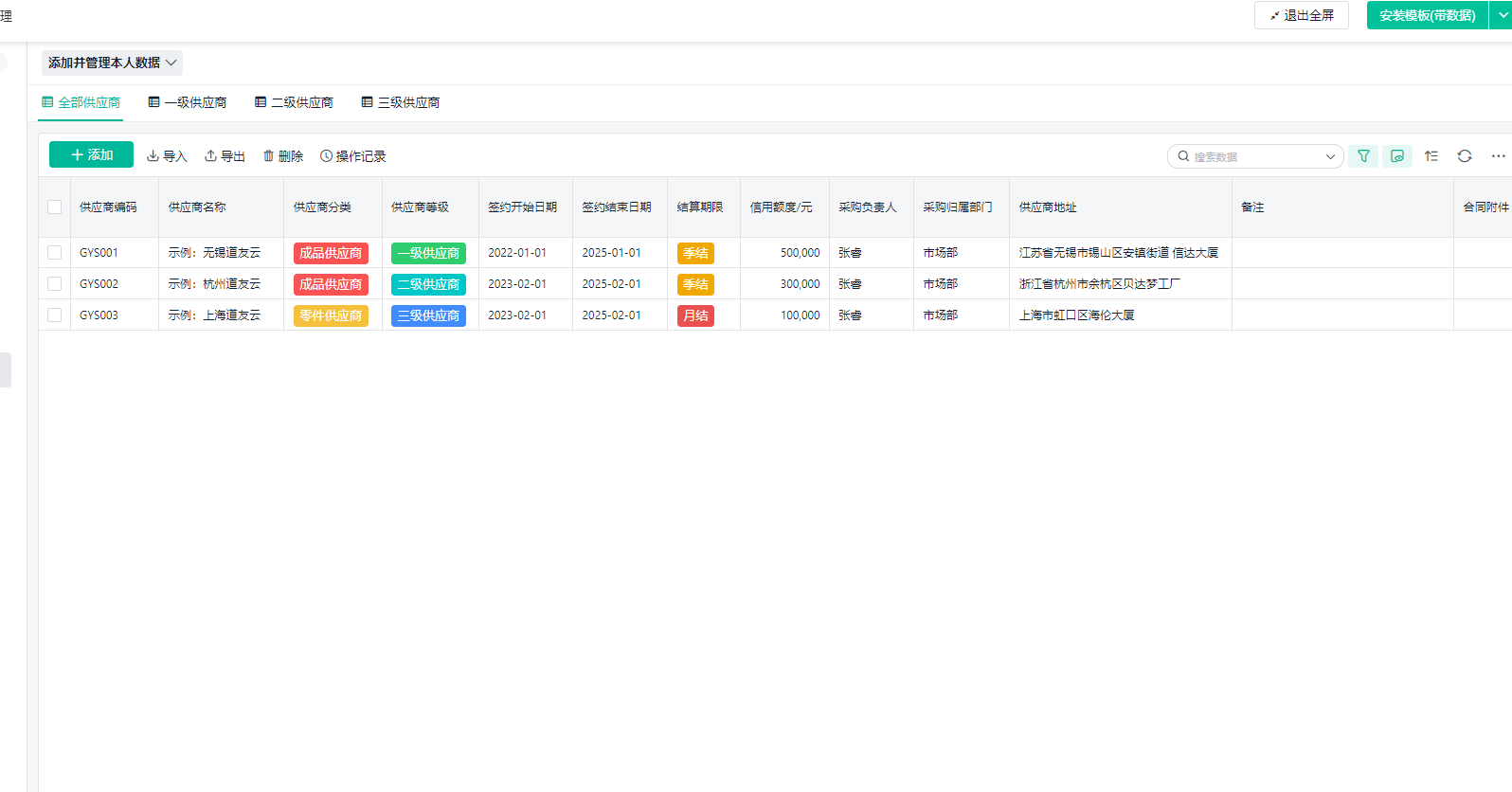Image resolution: width=1512 pixels, height=792 pixels.
Task: Check the GYS001 row checkbox
Action: click(x=54, y=253)
